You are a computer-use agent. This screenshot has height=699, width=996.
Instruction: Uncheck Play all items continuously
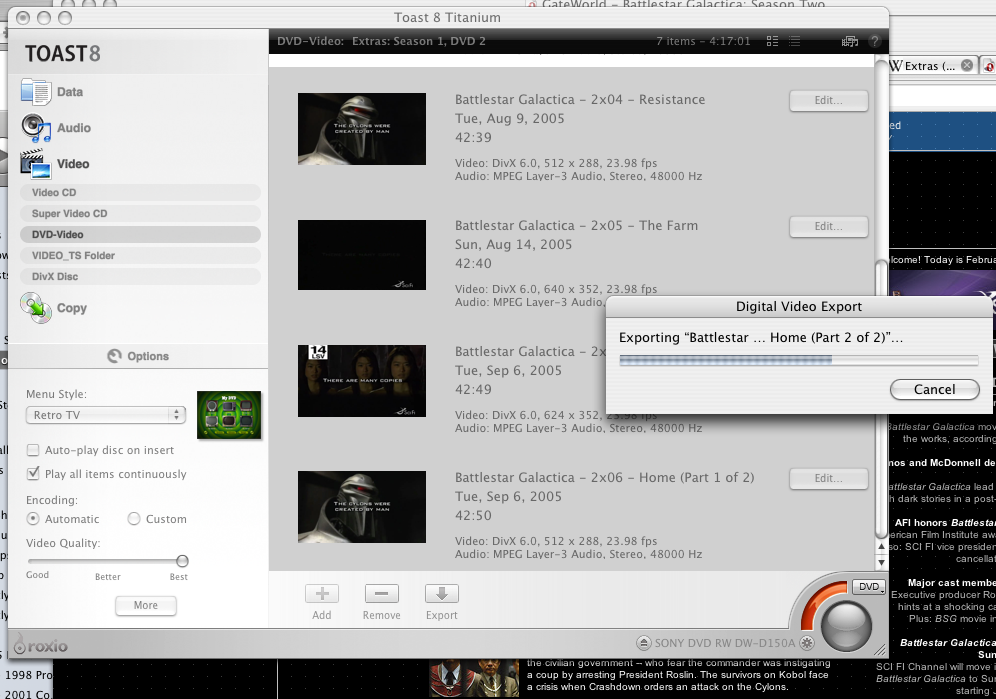[x=34, y=474]
